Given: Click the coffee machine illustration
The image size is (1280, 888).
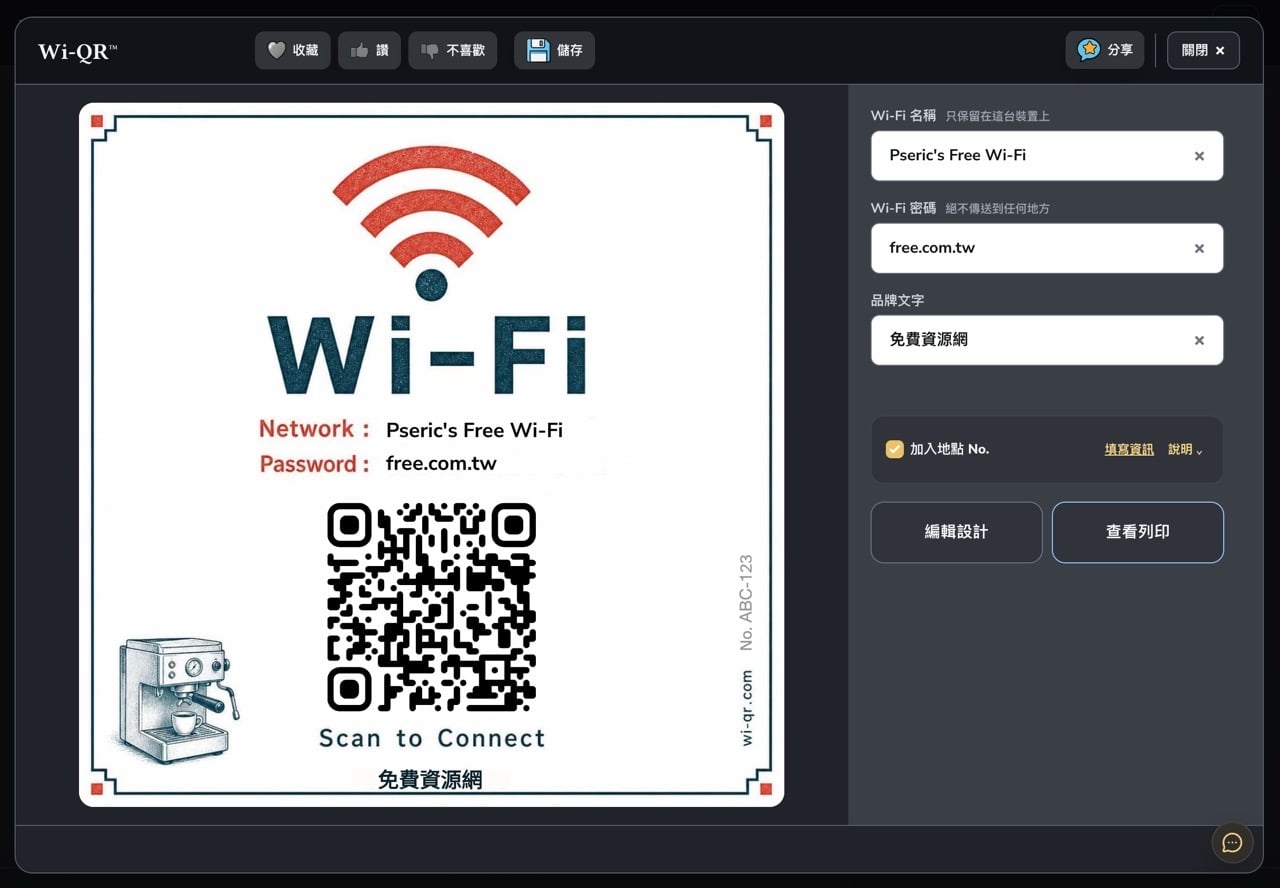Looking at the screenshot, I should tap(177, 701).
